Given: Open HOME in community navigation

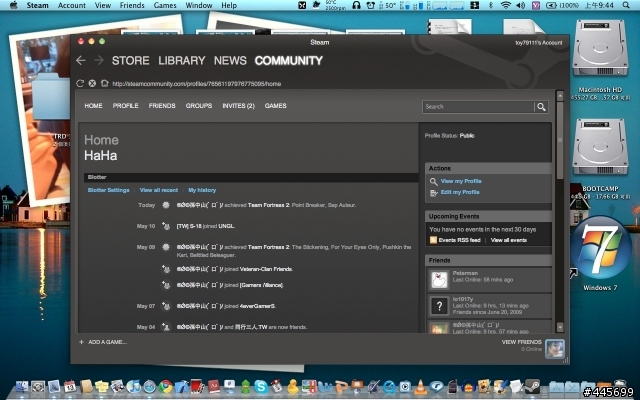Looking at the screenshot, I should [x=93, y=106].
